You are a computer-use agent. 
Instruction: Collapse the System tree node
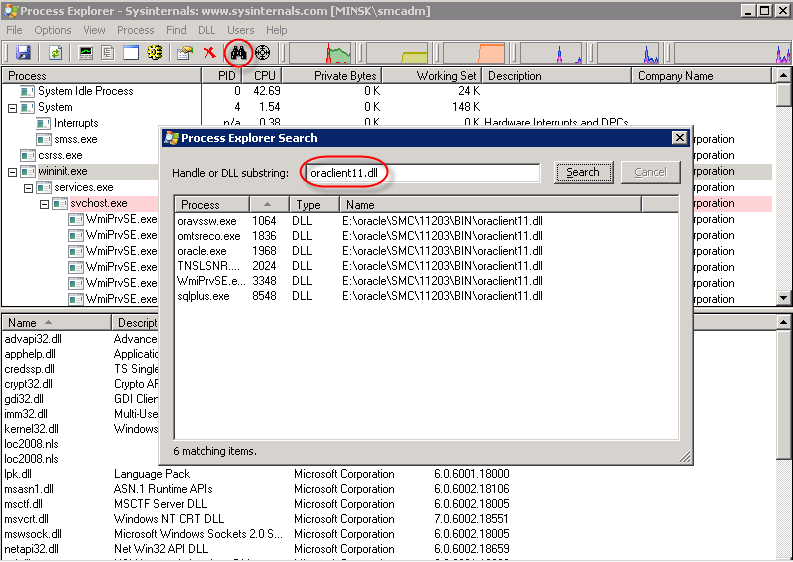(x=13, y=108)
